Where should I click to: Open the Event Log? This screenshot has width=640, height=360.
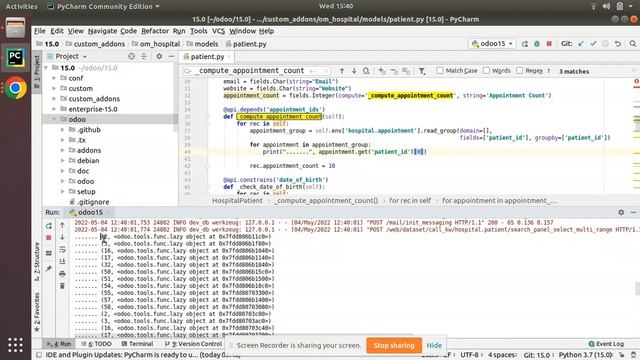pyautogui.click(x=606, y=344)
